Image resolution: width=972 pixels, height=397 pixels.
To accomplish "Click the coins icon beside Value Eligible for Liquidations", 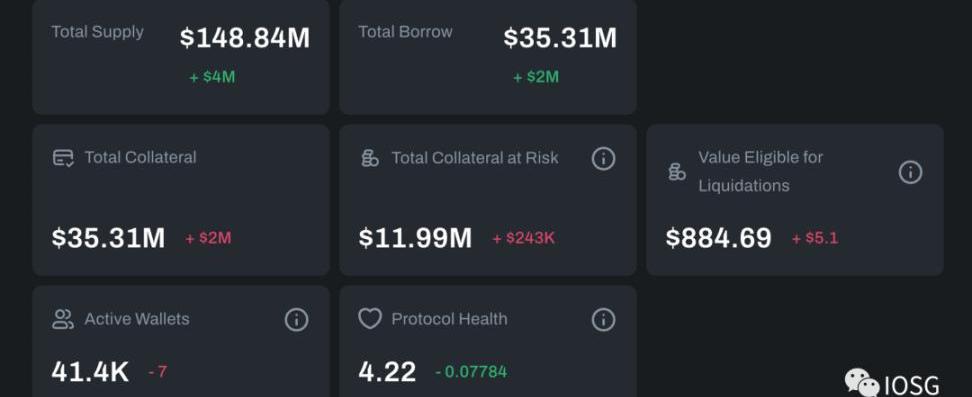I will 677,172.
